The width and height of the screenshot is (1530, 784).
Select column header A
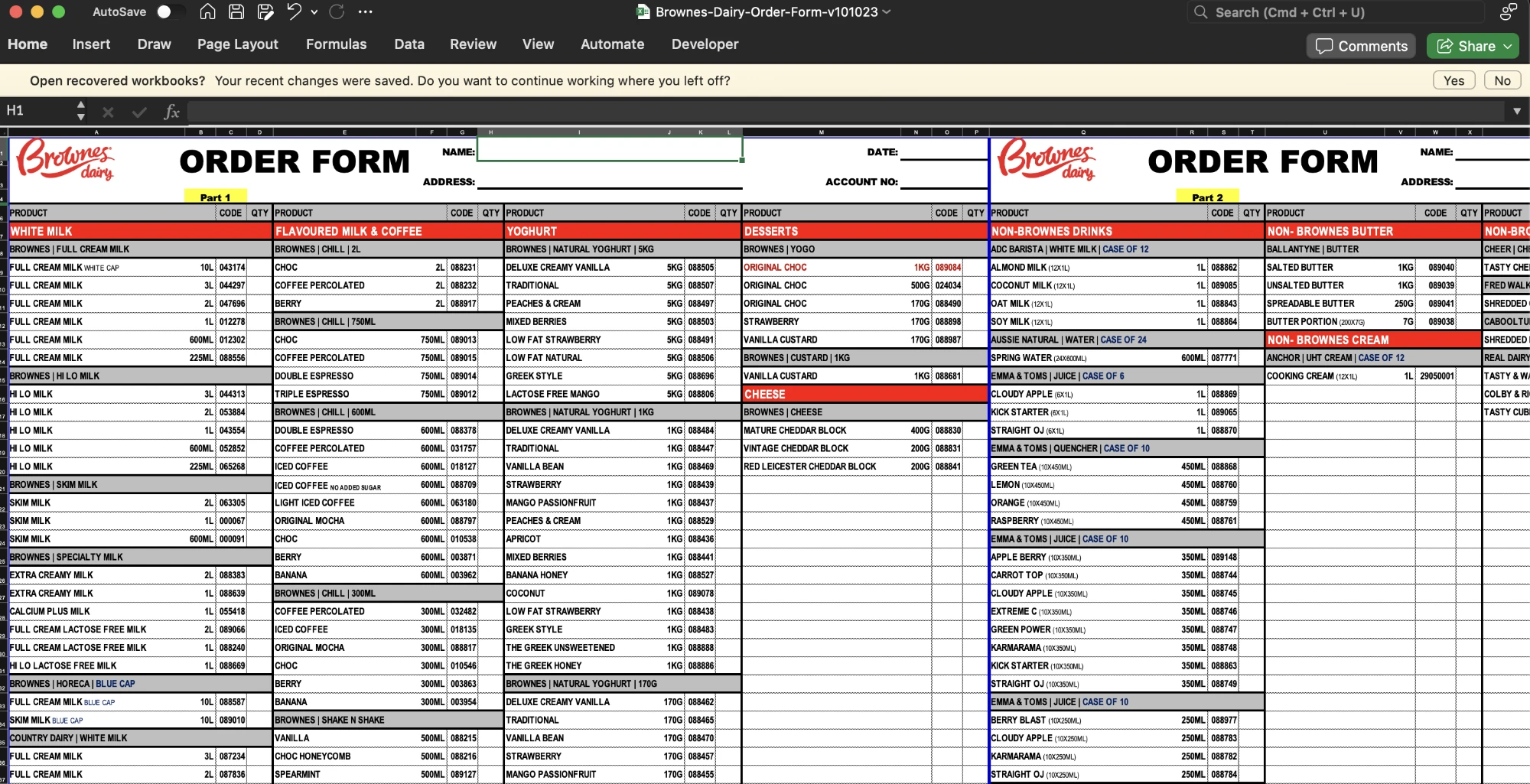tap(96, 132)
